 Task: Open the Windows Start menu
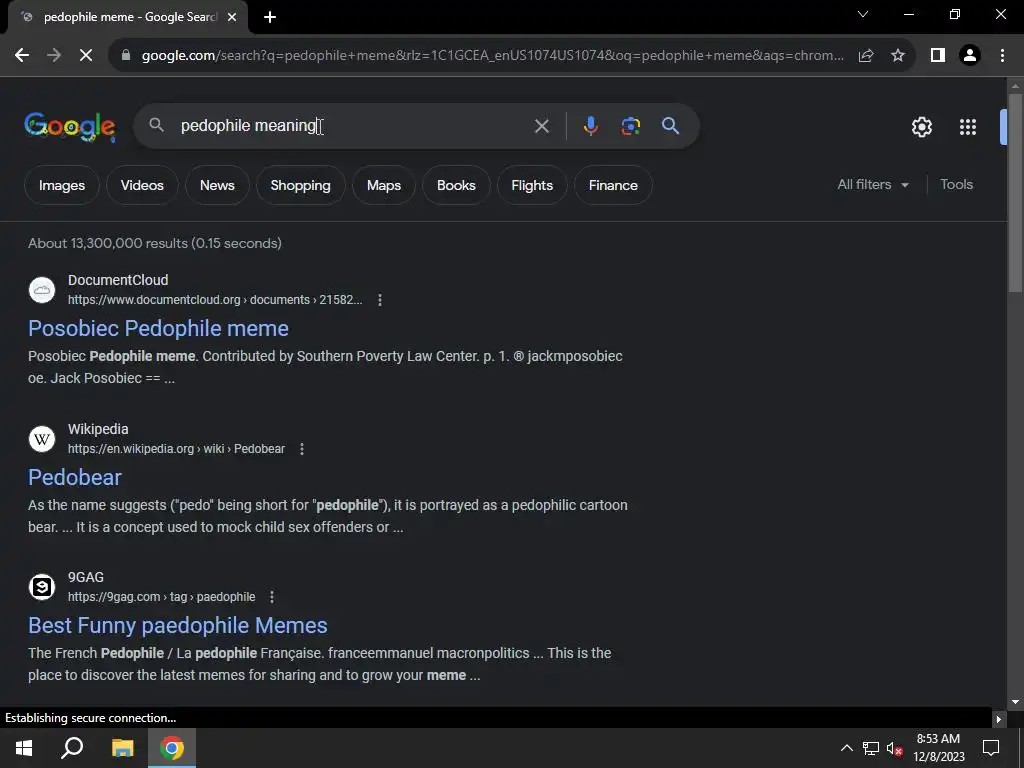click(x=24, y=748)
